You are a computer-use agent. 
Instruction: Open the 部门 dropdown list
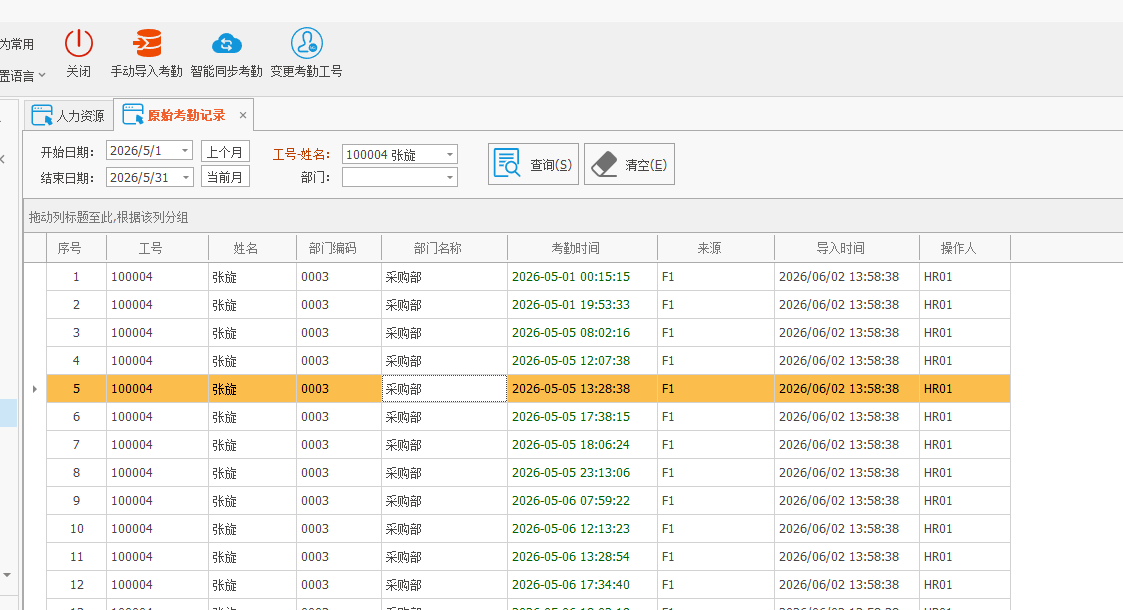[450, 177]
